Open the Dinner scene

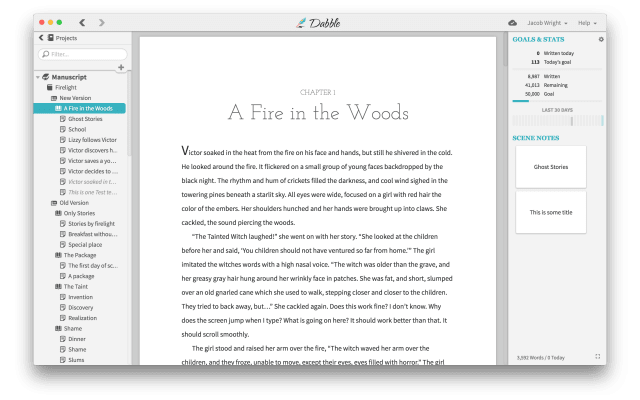77,339
